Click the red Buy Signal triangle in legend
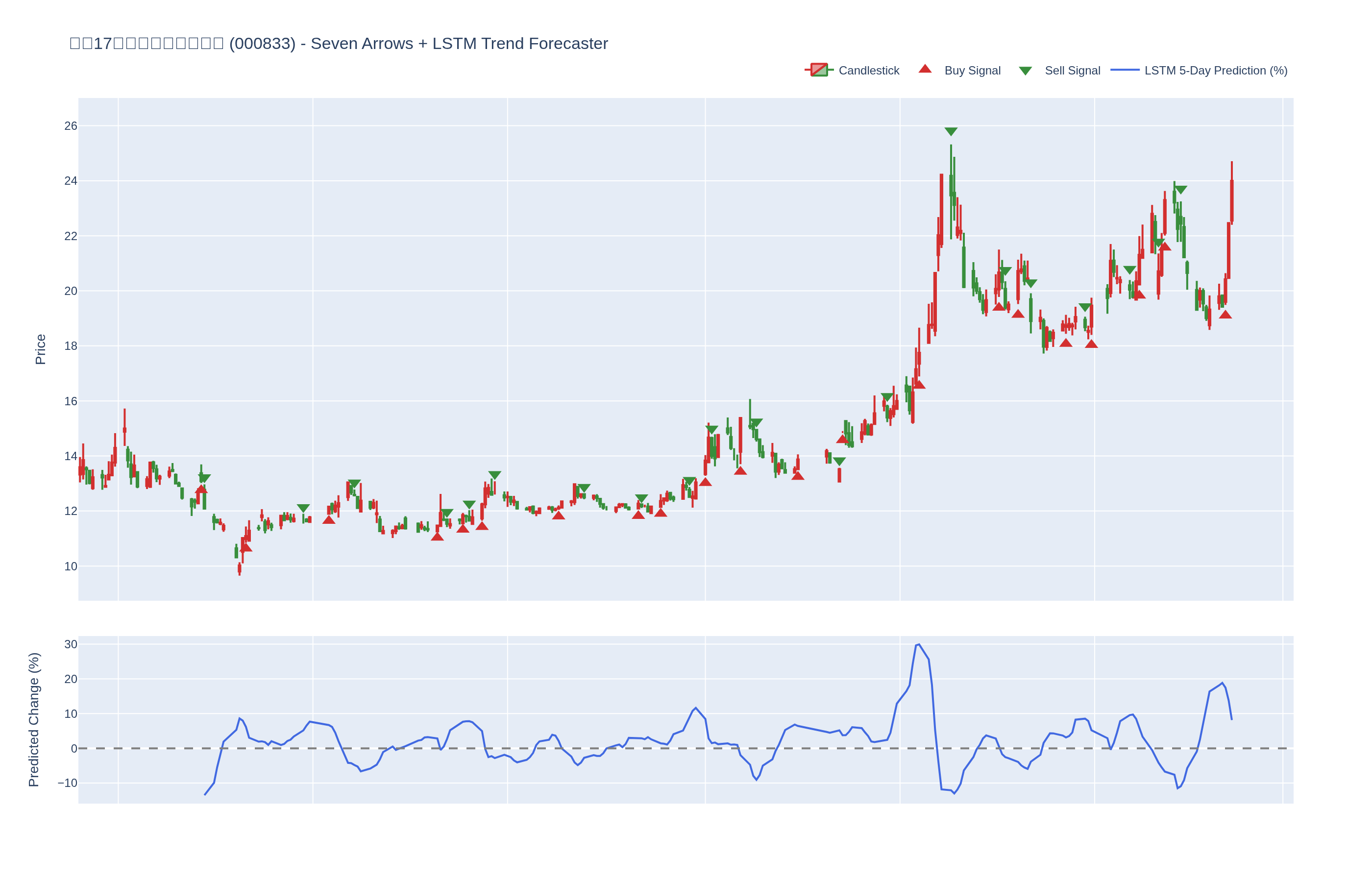Image resolution: width=1372 pixels, height=882 pixels. coord(925,69)
